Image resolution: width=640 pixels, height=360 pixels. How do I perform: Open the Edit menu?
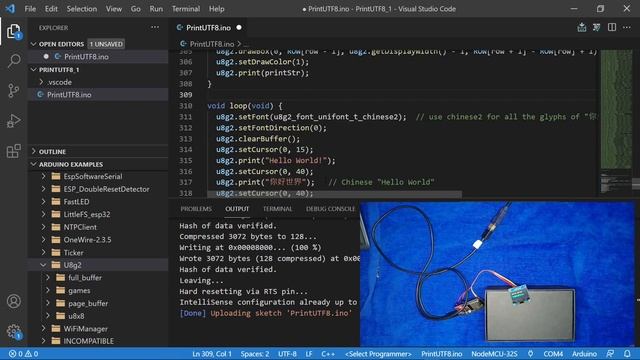[51, 9]
